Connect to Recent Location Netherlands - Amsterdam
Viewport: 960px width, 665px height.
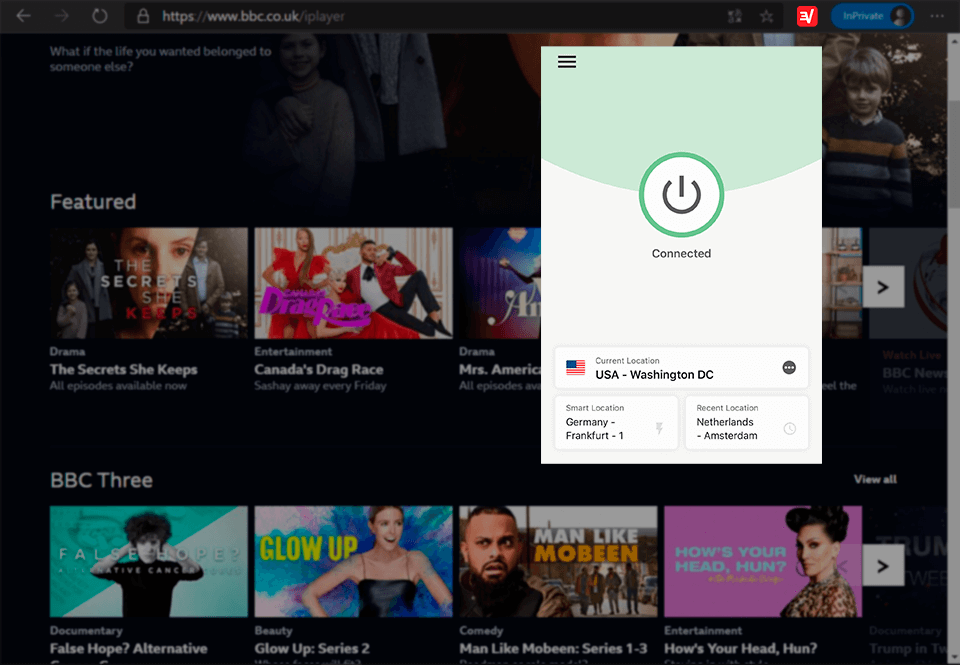pyautogui.click(x=746, y=423)
